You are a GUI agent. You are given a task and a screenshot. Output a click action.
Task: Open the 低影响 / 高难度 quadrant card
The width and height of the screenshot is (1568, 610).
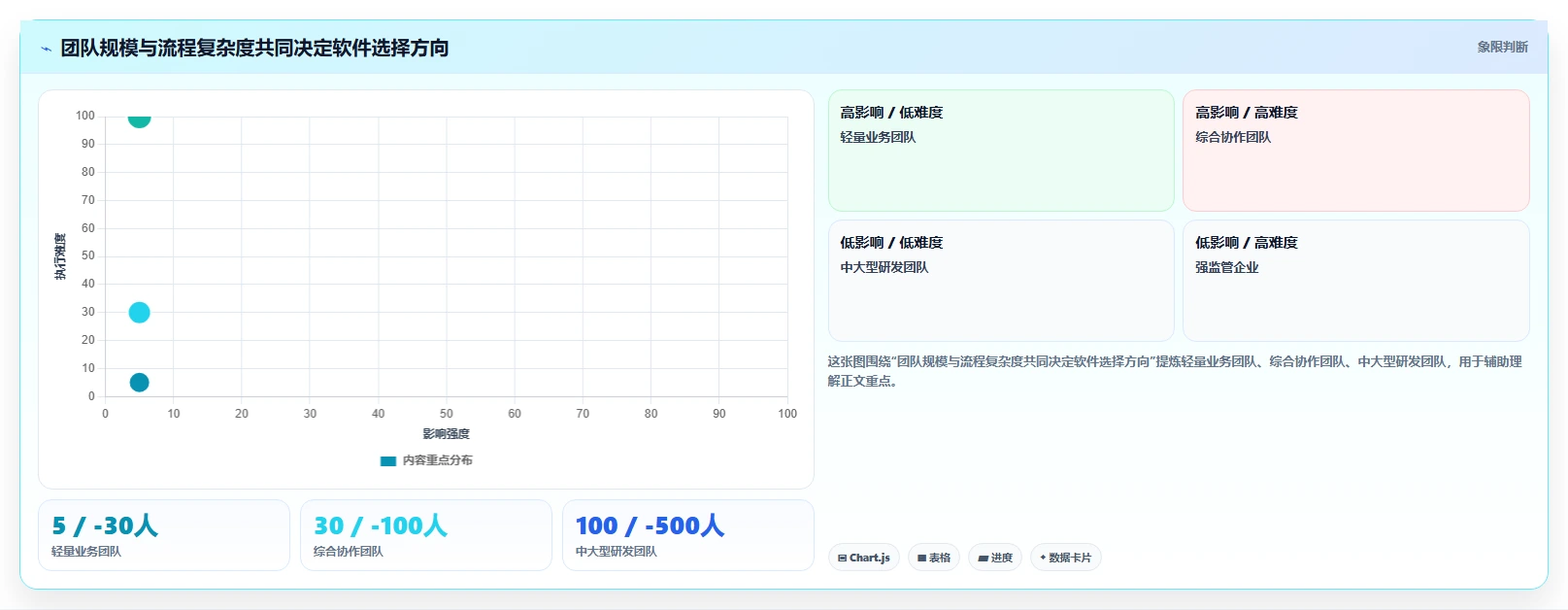coord(1355,281)
